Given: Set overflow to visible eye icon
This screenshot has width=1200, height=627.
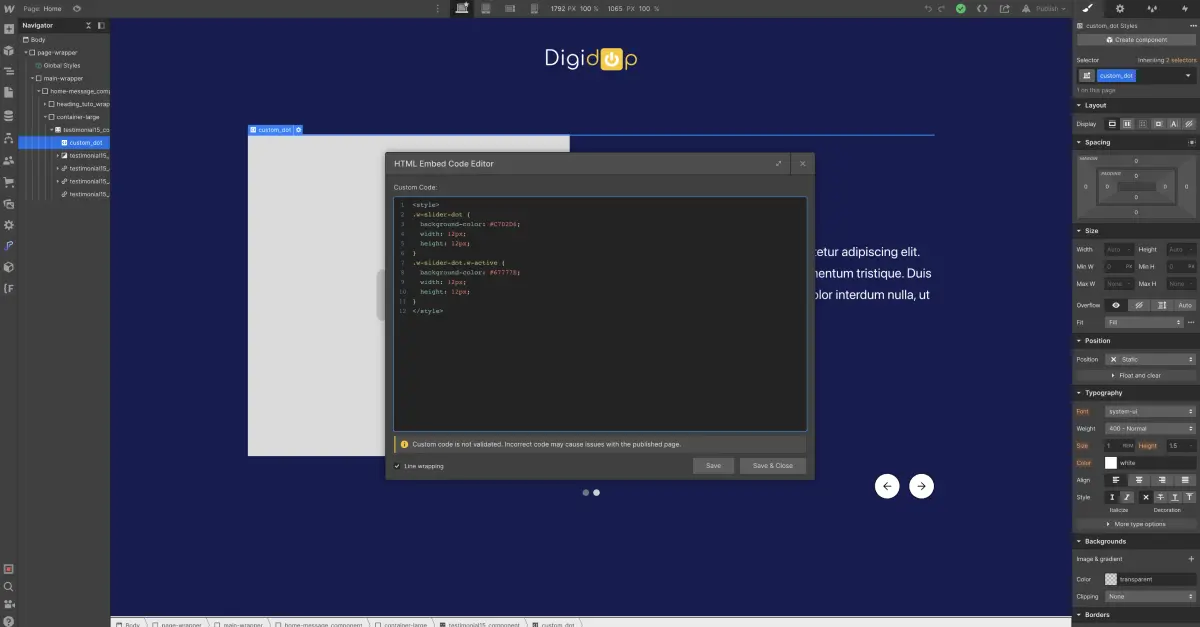Looking at the screenshot, I should pyautogui.click(x=1117, y=305).
